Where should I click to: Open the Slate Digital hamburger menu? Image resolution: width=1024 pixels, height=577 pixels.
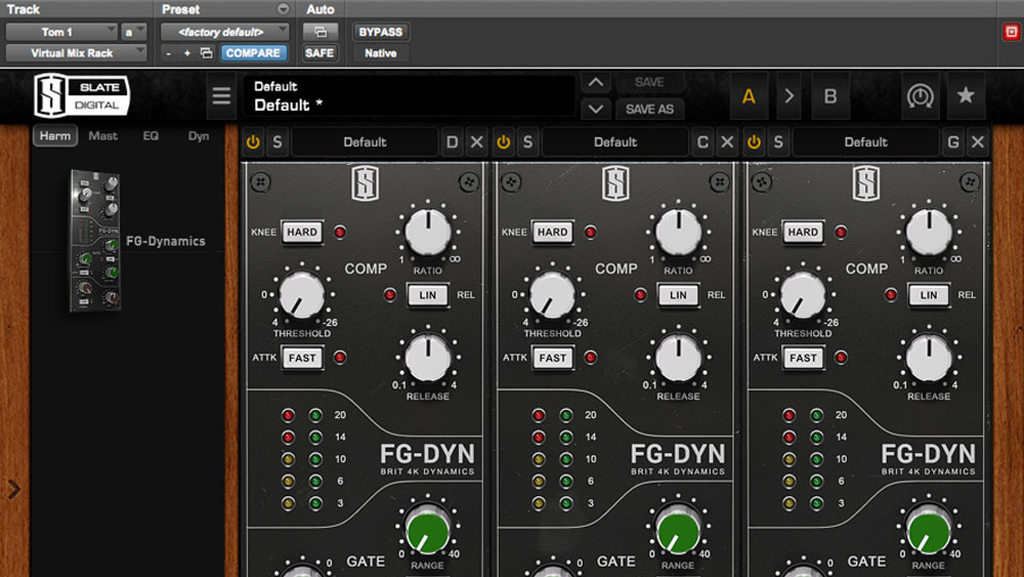click(x=221, y=97)
